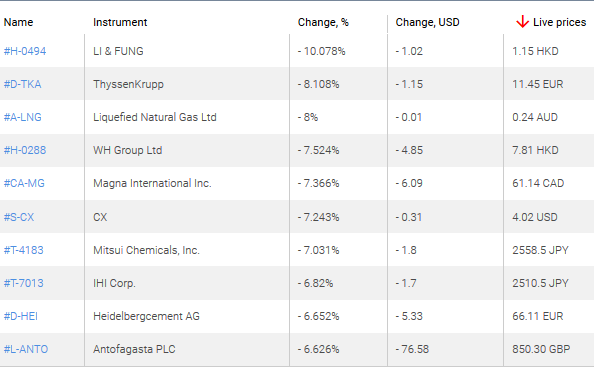Open the #D-TKA ThyssenKrupp link
This screenshot has width=594, height=368.
click(22, 84)
